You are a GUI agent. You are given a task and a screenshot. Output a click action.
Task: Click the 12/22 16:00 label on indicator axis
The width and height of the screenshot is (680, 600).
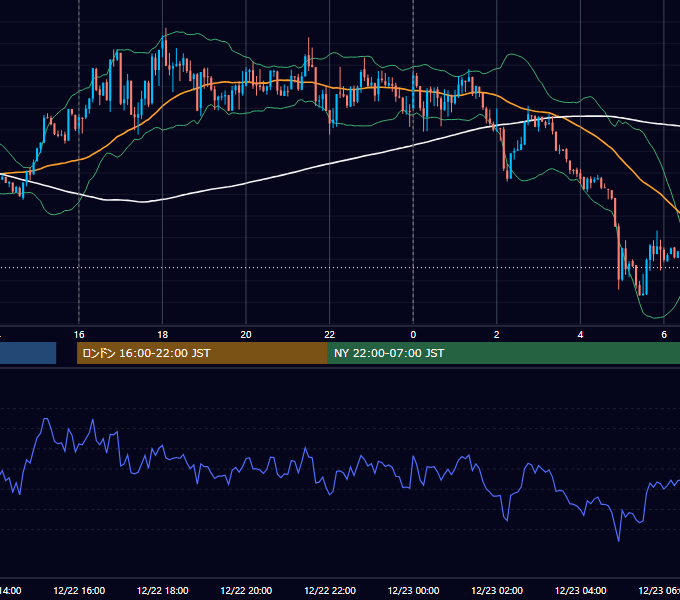pos(79,590)
